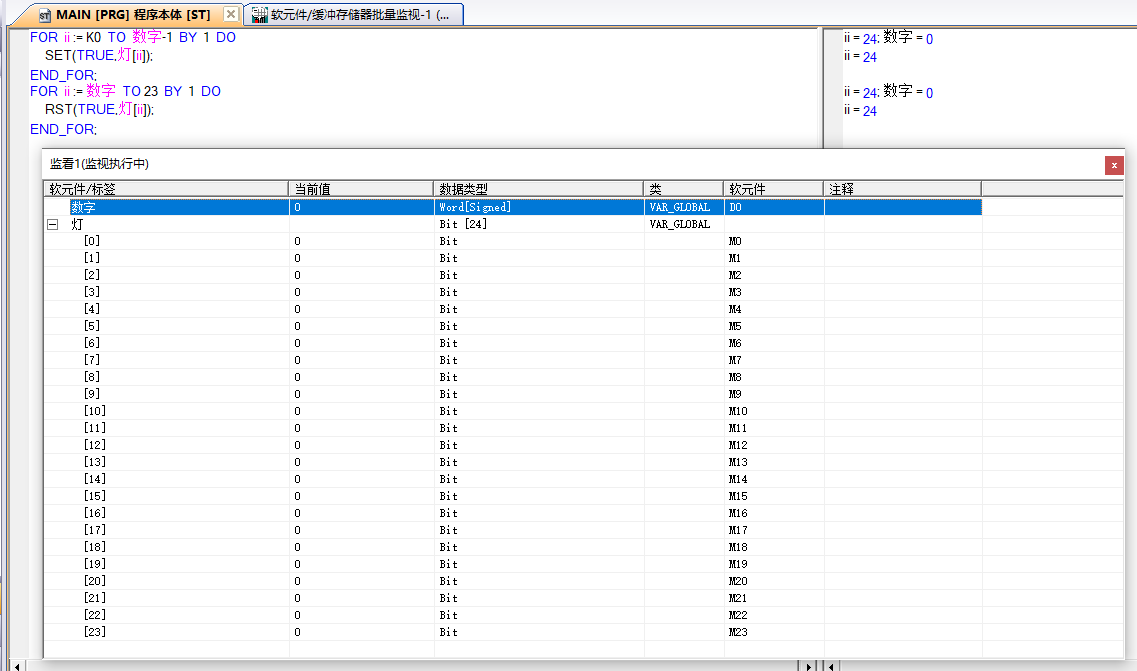
Task: Click the batch monitor tab icon
Action: click(x=260, y=15)
